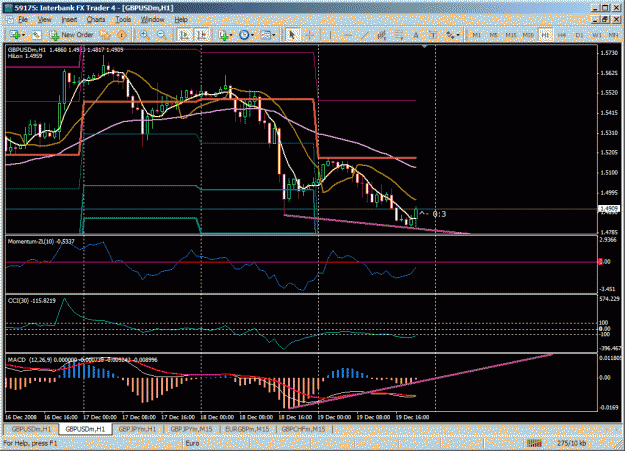
Task: Switch timeframe to M1
Action: click(476, 35)
